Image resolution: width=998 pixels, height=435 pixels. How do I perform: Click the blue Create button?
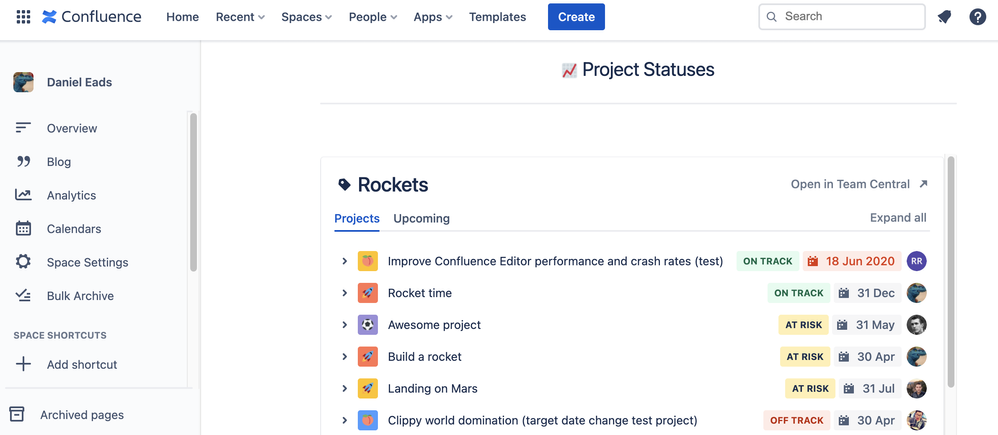pyautogui.click(x=576, y=17)
